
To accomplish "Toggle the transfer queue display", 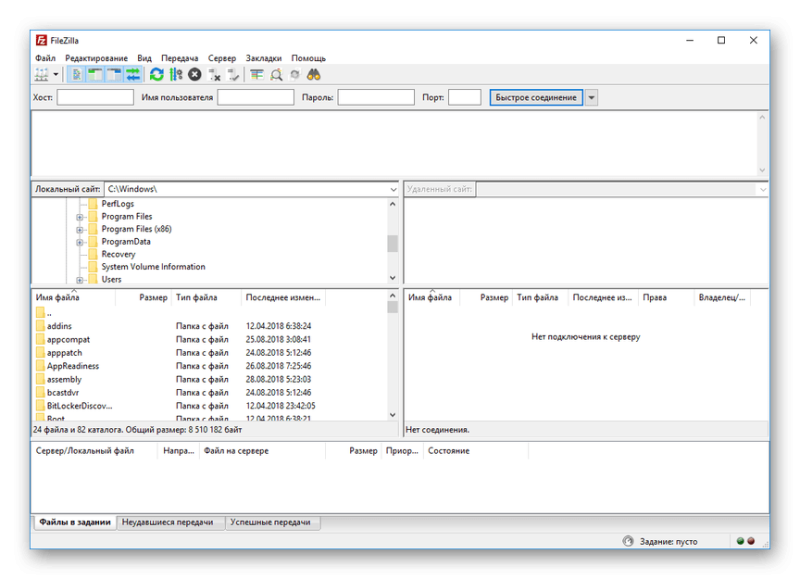I will (133, 75).
